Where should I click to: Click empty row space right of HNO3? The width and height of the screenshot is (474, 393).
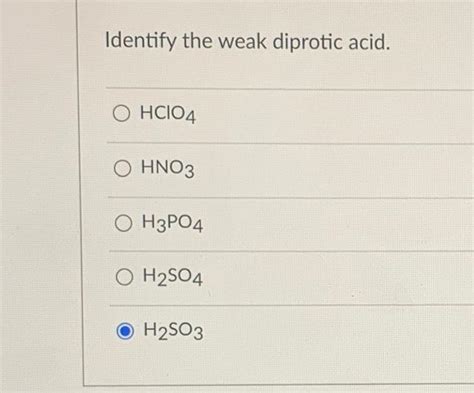click(333, 170)
